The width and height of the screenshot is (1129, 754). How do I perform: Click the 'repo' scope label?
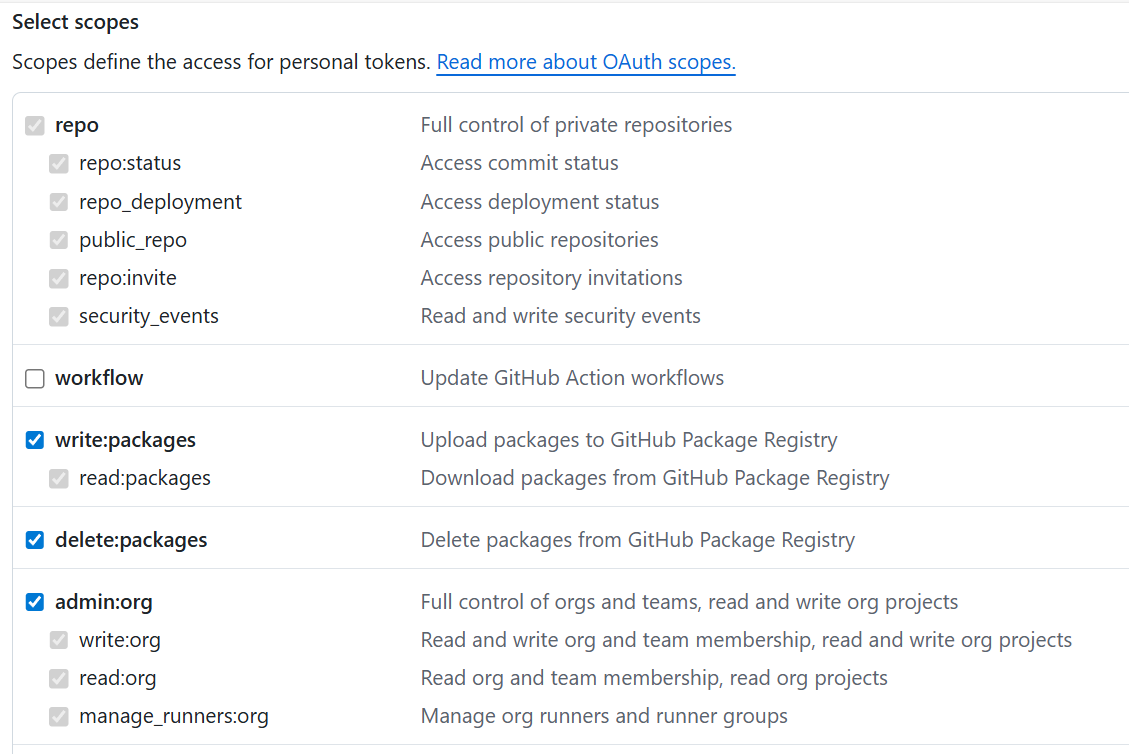[x=77, y=125]
